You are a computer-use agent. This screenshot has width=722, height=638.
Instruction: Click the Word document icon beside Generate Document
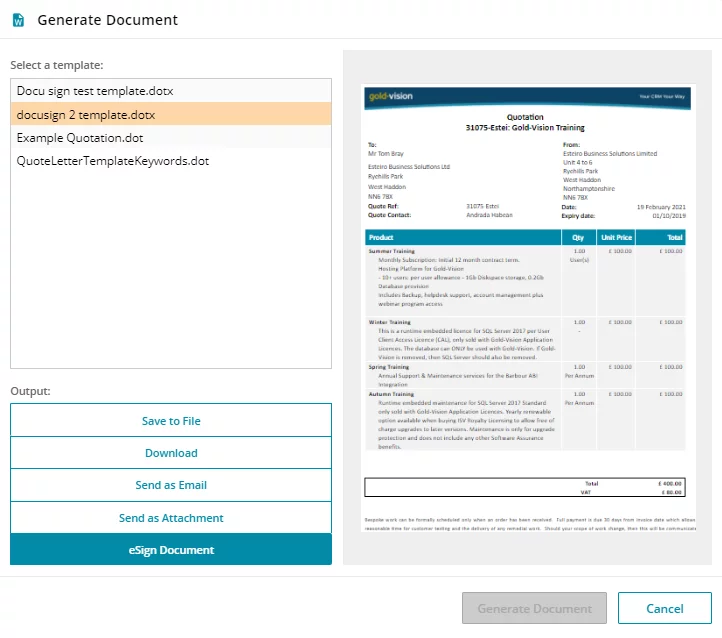(18, 20)
